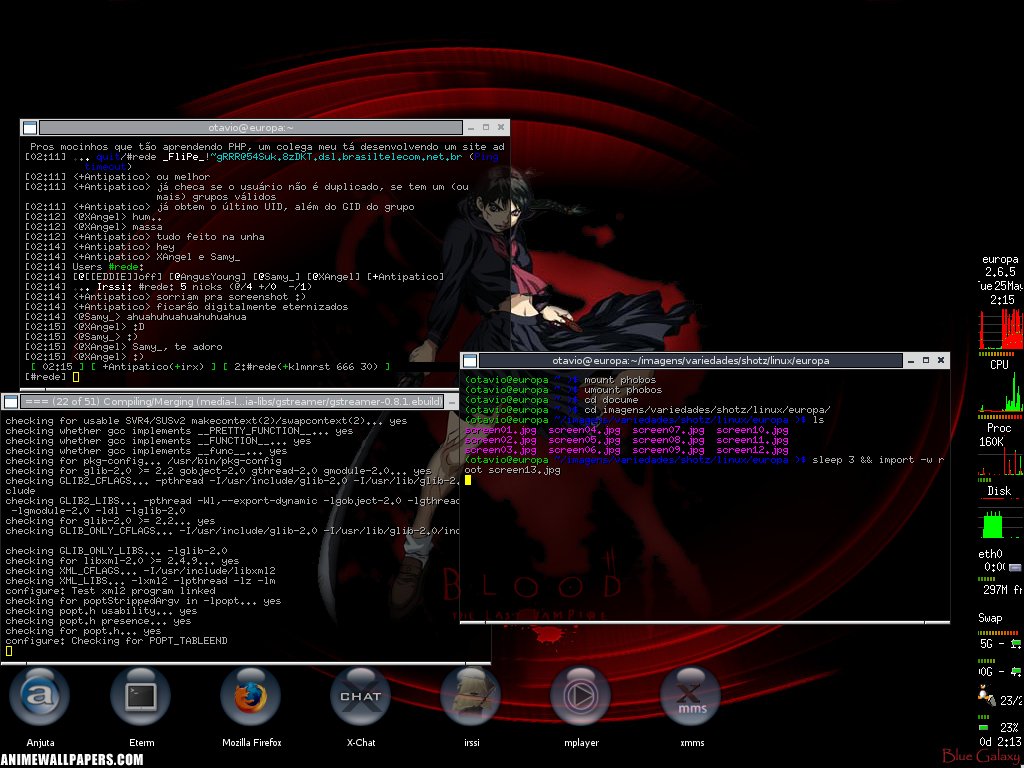
Task: Click screen06.jpg in the ls output
Action: pyautogui.click(x=584, y=450)
